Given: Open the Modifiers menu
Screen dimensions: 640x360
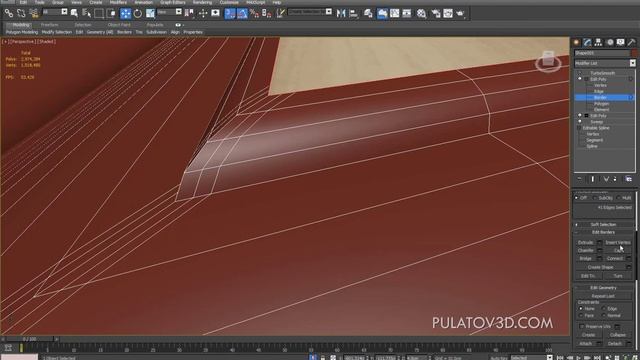Looking at the screenshot, I should [118, 2].
